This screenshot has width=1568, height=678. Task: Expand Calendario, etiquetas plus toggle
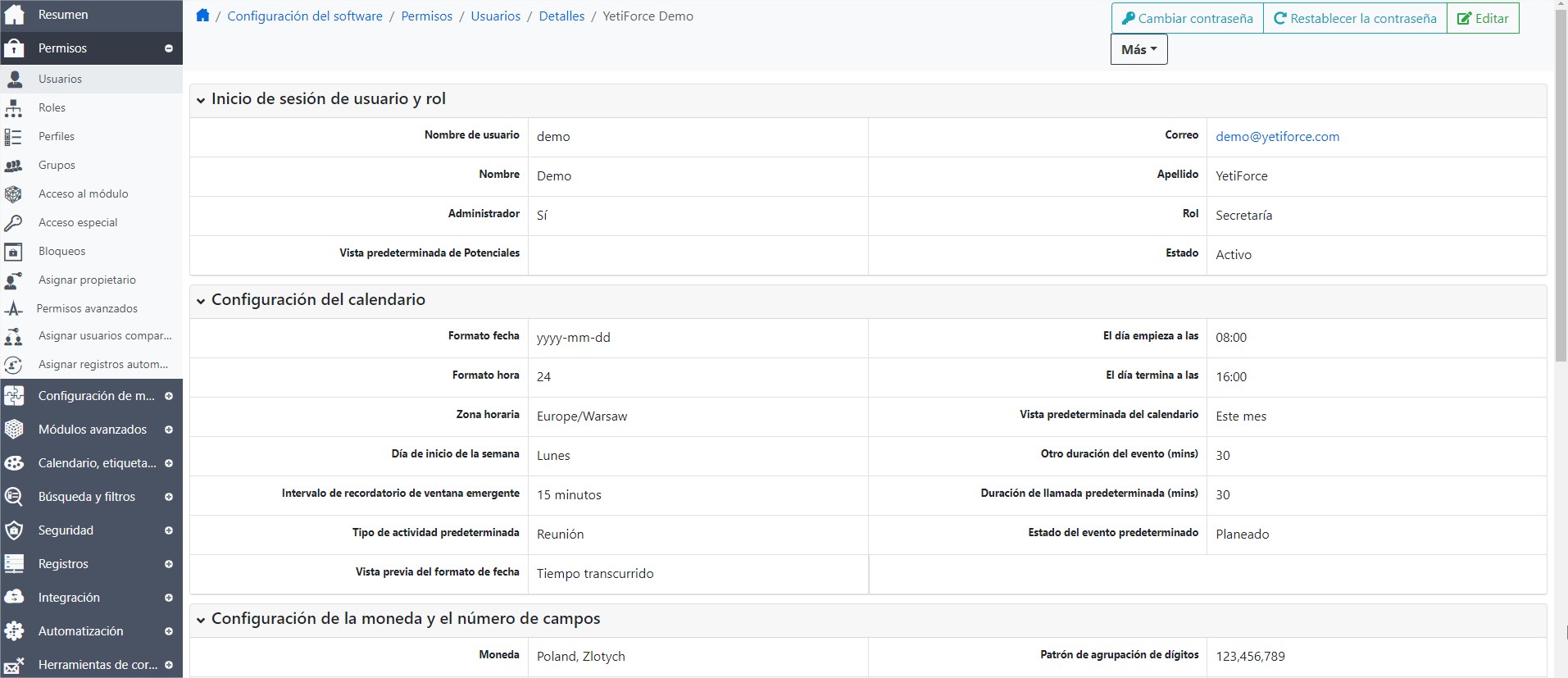(x=169, y=463)
